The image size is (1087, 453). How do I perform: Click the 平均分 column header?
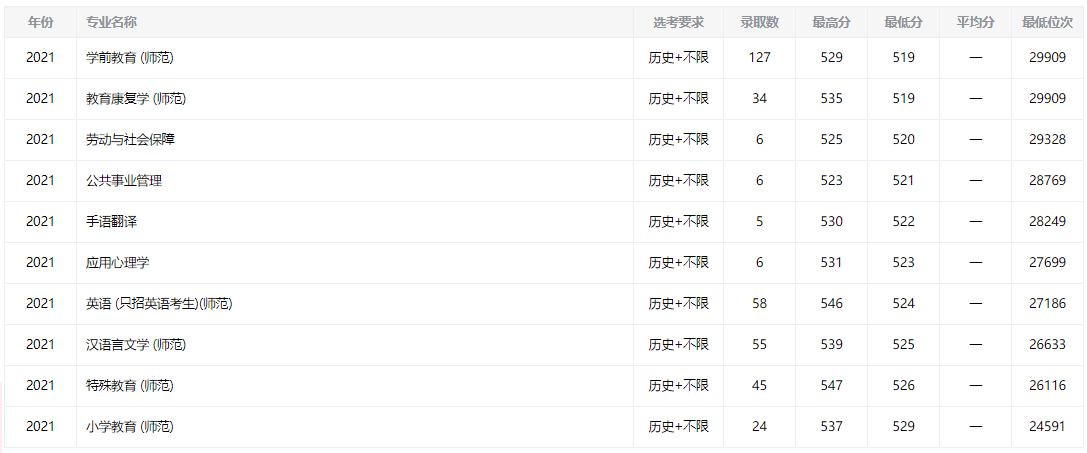975,22
